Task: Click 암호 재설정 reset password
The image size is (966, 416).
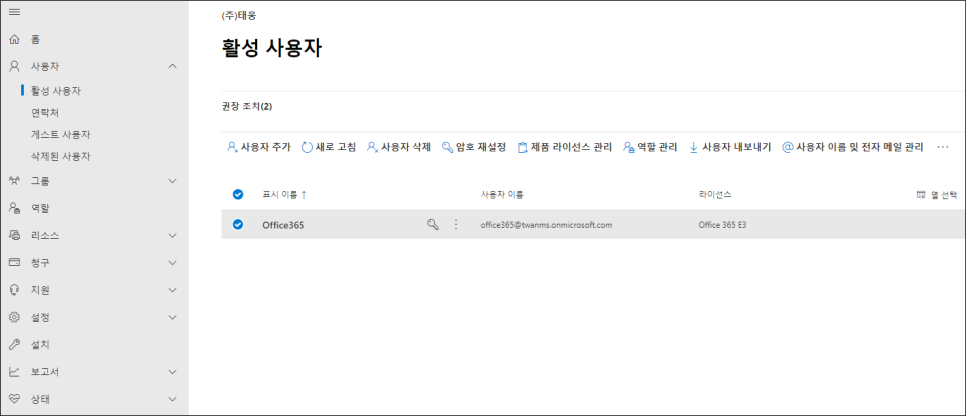Action: pyautogui.click(x=474, y=147)
